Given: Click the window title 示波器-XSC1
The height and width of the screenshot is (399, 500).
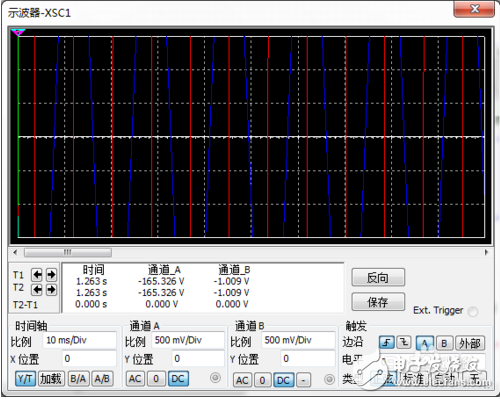Looking at the screenshot, I should 39,13.
